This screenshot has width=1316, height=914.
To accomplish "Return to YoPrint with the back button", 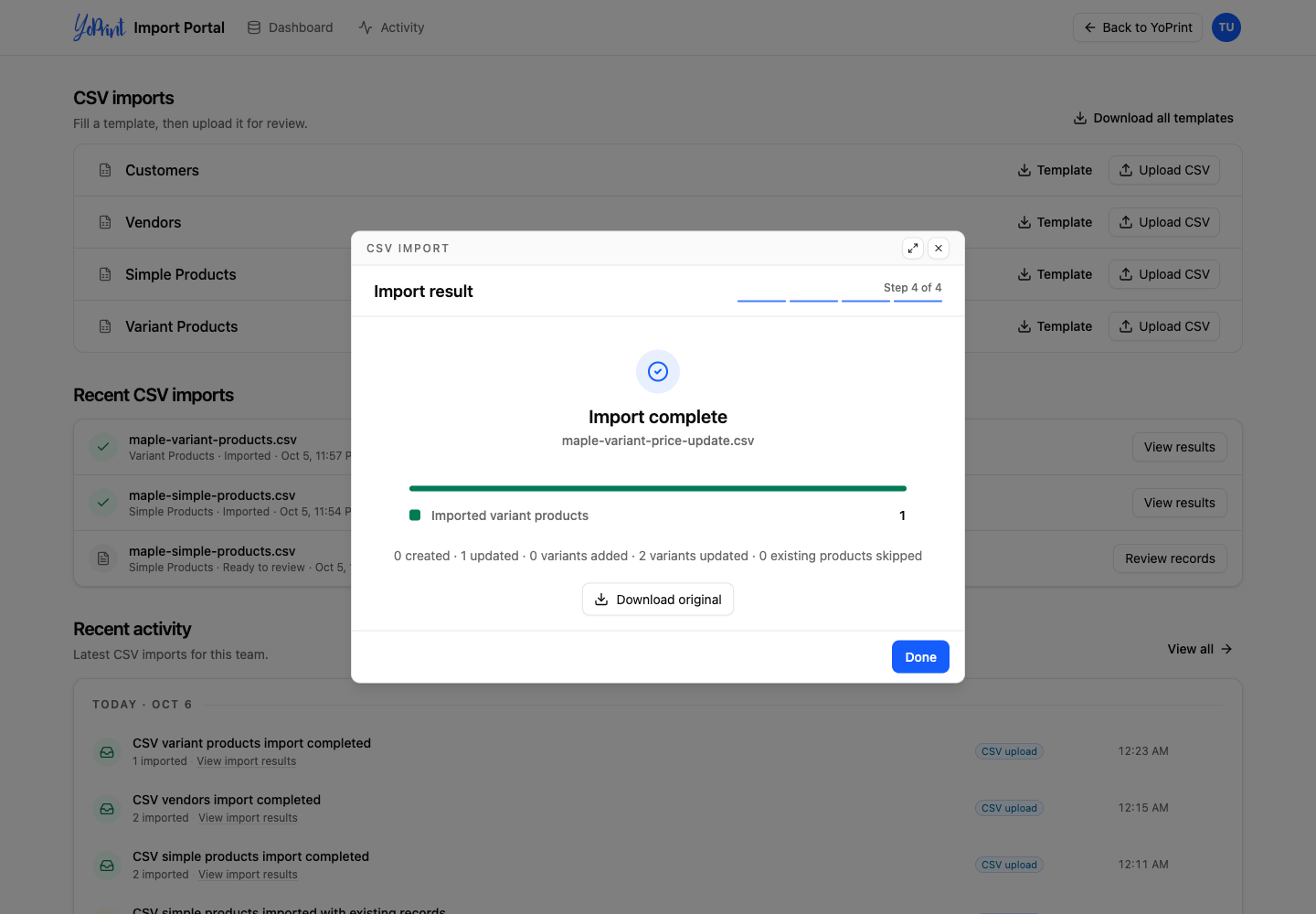I will tap(1138, 27).
